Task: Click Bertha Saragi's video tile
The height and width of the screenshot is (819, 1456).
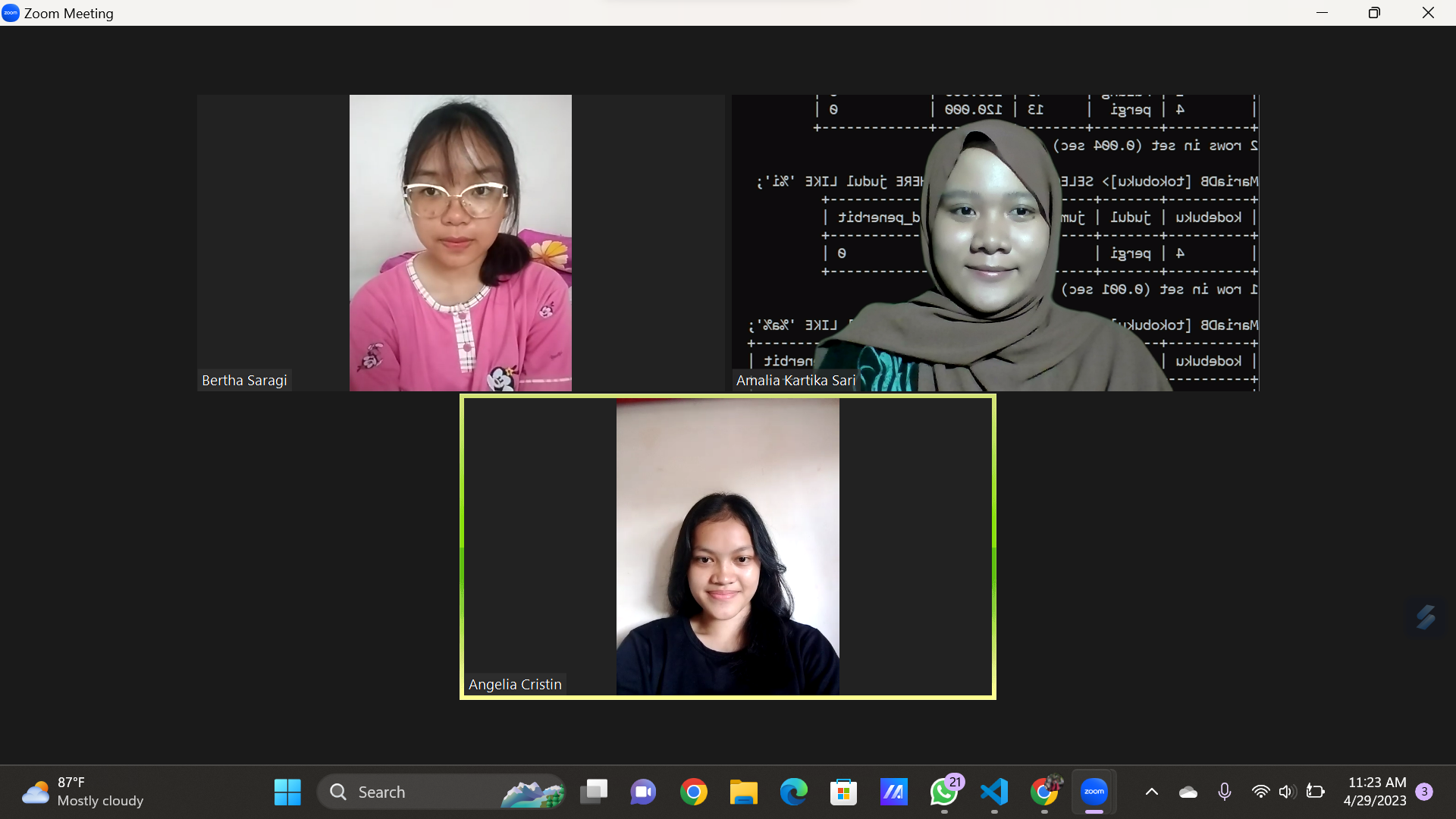Action: pyautogui.click(x=460, y=243)
